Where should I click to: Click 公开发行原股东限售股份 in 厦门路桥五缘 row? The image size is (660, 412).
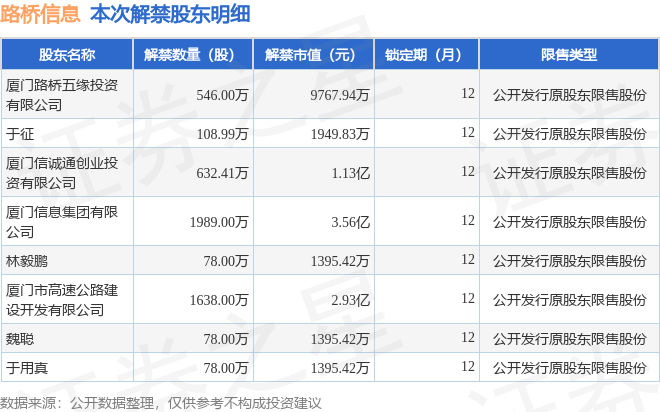pyautogui.click(x=570, y=95)
